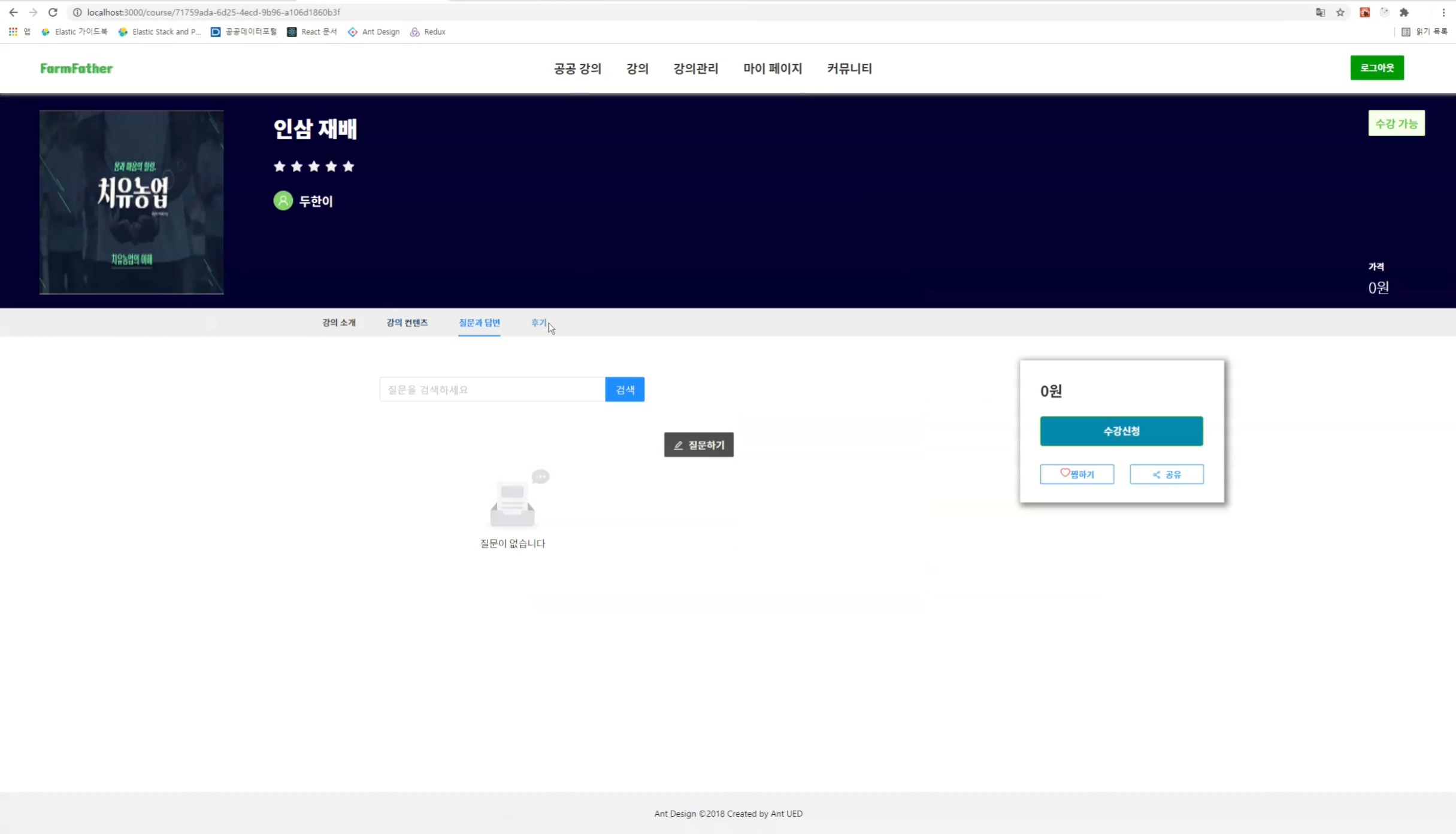Screen dimensions: 1456x834
Task: Bookmark this page with the star icon
Action: click(x=1340, y=12)
